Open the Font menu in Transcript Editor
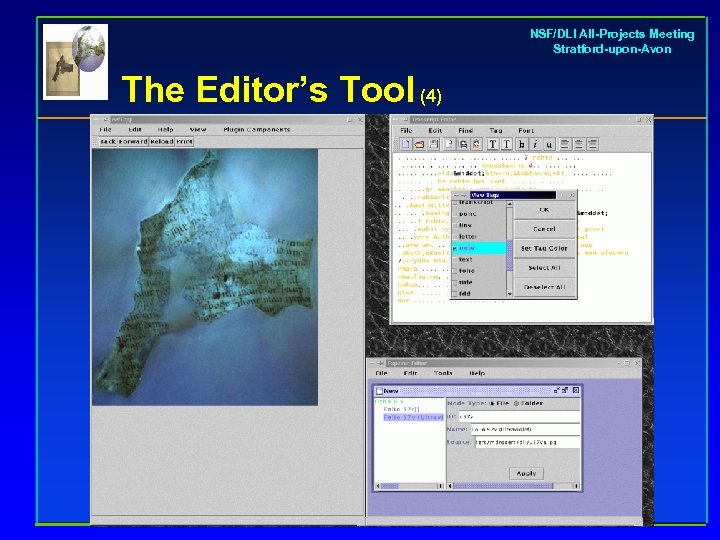 coord(526,130)
